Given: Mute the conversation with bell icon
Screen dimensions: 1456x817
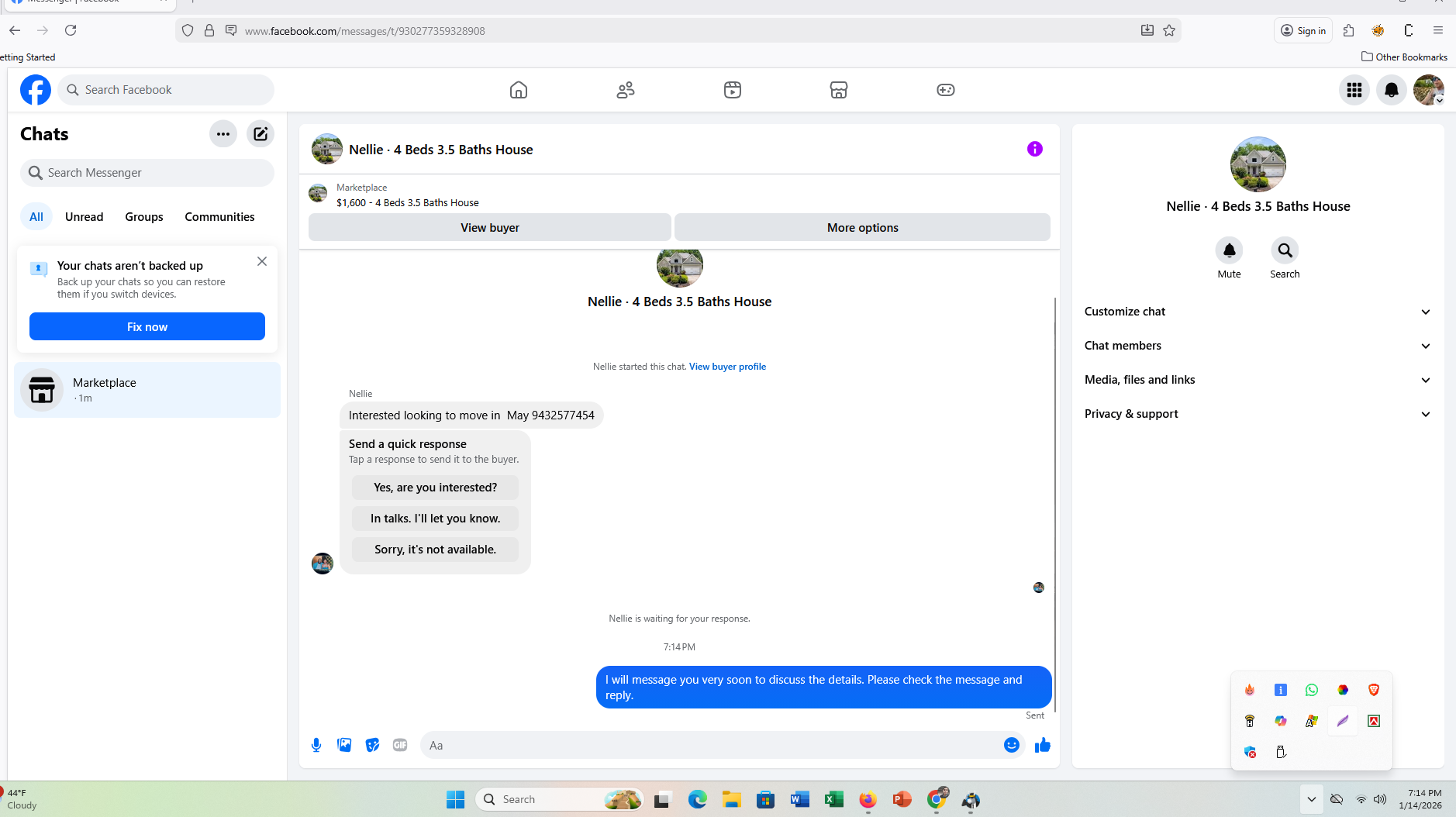Looking at the screenshot, I should [x=1230, y=250].
